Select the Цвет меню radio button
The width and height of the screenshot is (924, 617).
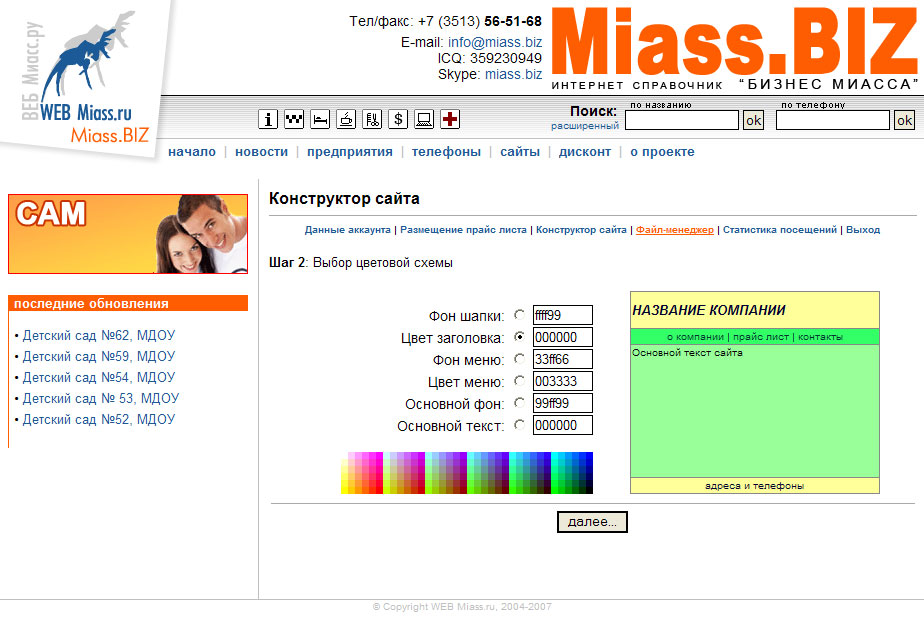coord(519,381)
